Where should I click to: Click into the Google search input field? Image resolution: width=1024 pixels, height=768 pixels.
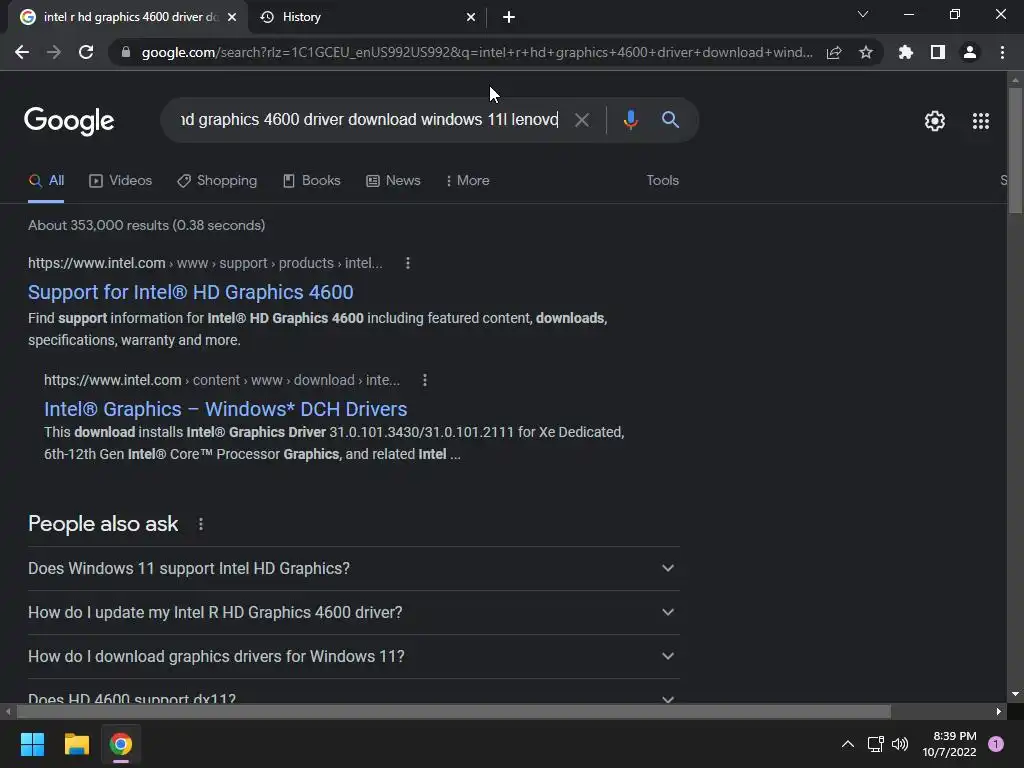click(369, 120)
